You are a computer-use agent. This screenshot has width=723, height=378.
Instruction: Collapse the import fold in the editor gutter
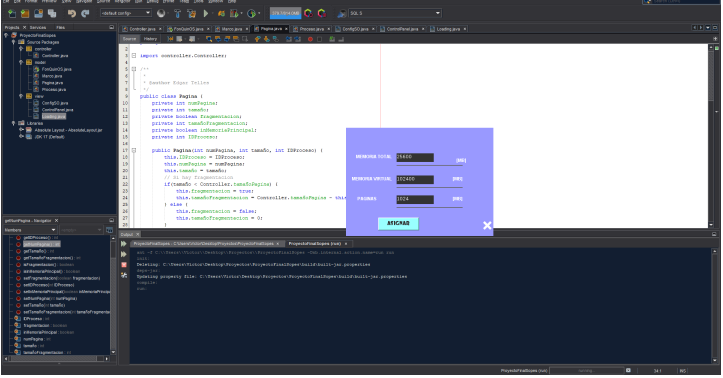point(134,55)
